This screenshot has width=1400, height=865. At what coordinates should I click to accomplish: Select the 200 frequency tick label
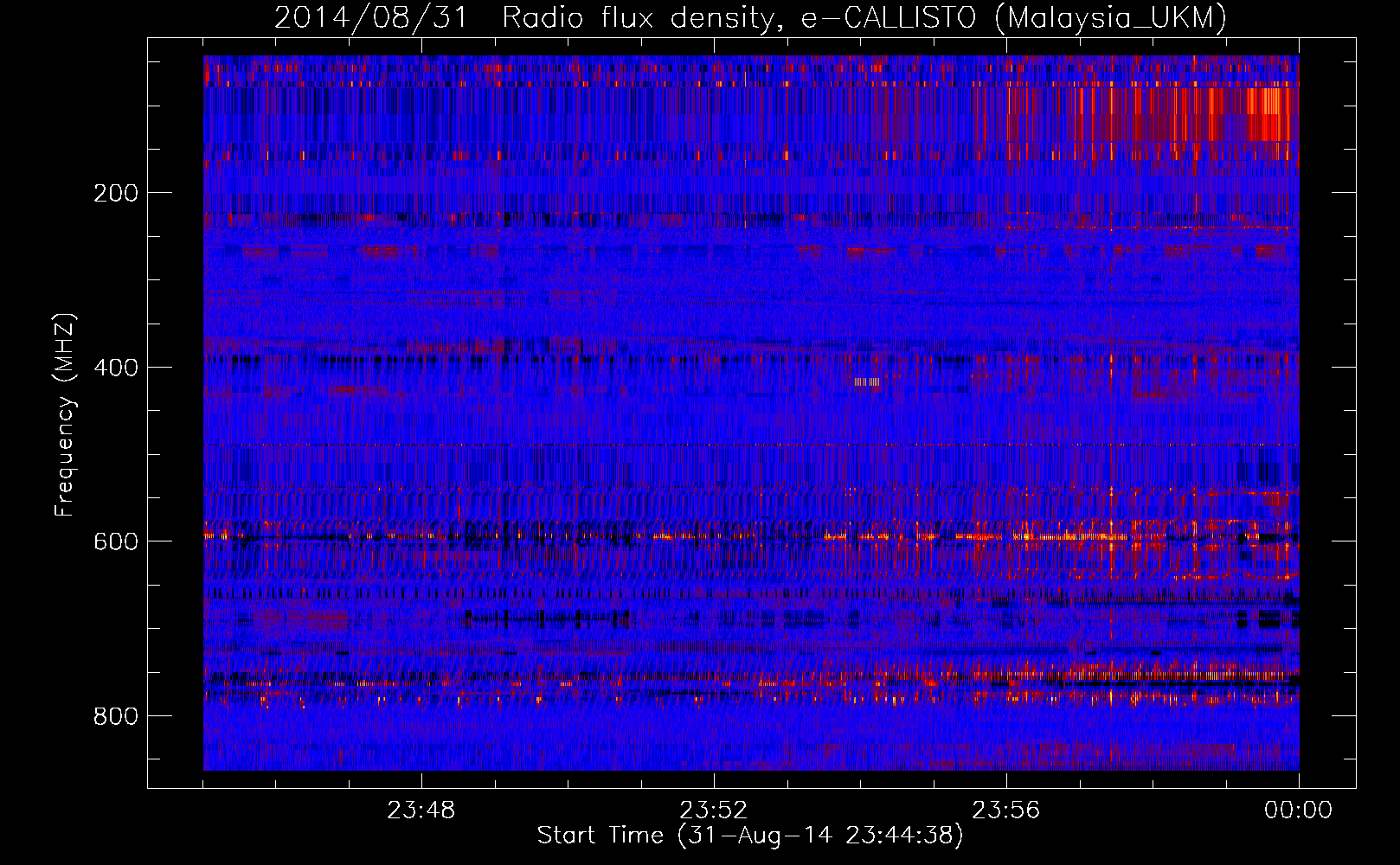click(116, 193)
